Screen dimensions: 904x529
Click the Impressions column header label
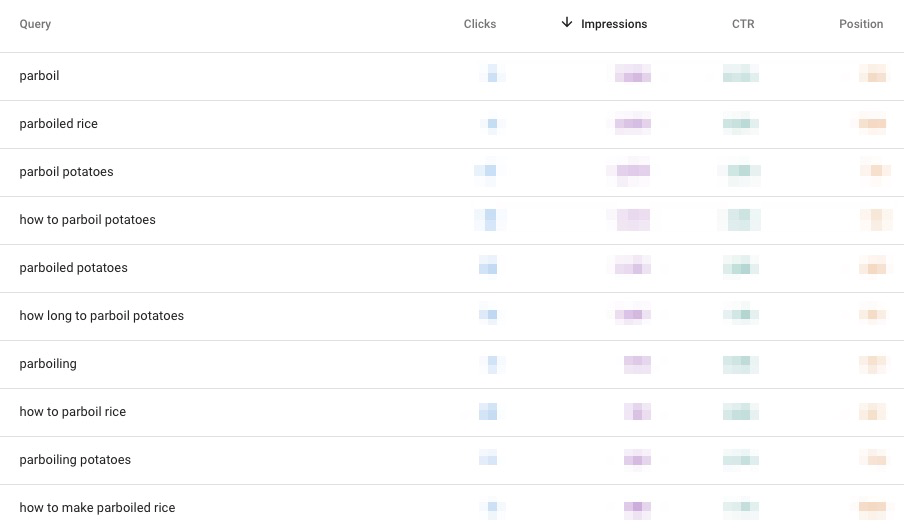pyautogui.click(x=613, y=24)
